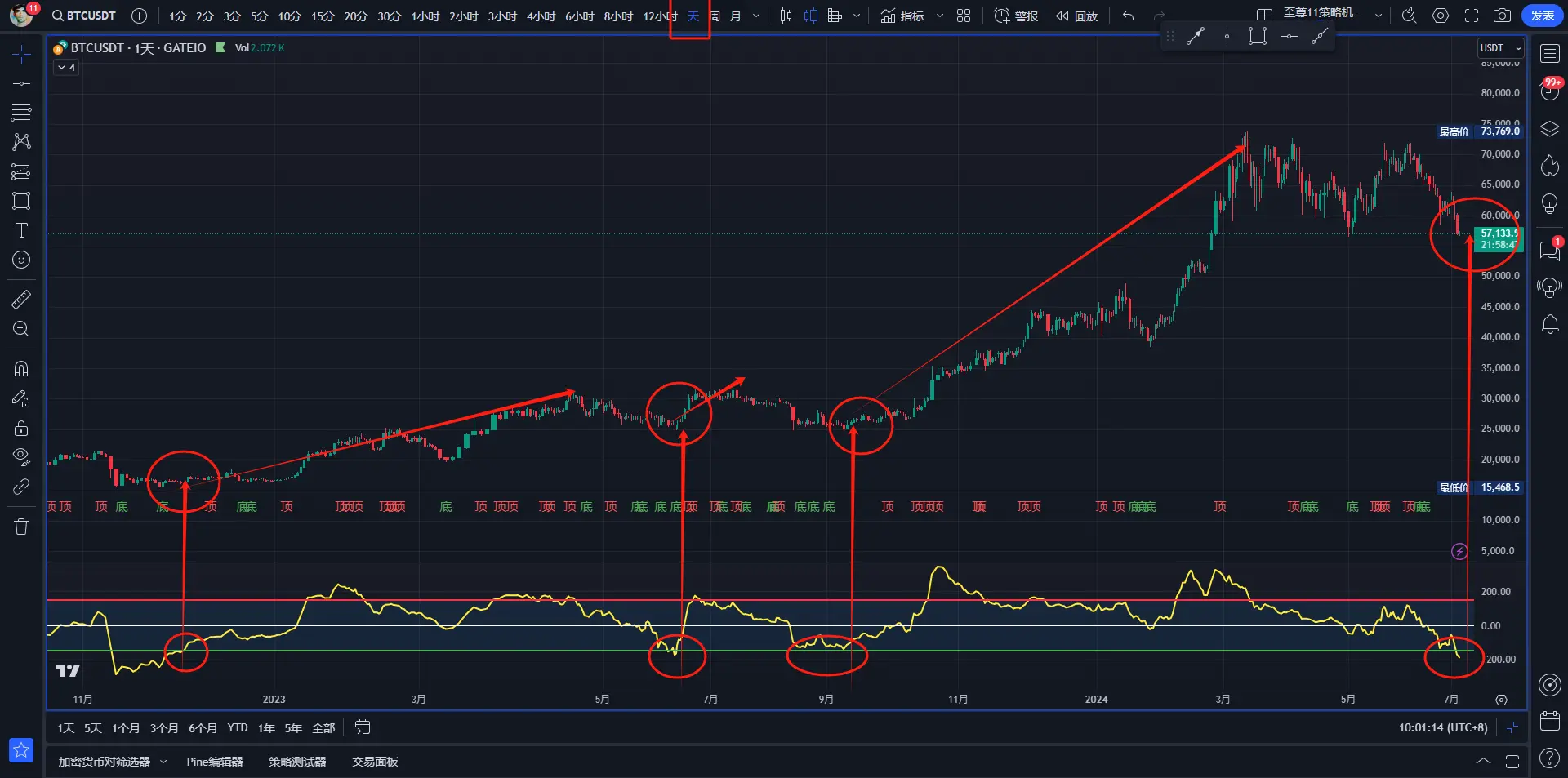1568x778 pixels.
Task: Select the text annotation tool
Action: click(21, 230)
